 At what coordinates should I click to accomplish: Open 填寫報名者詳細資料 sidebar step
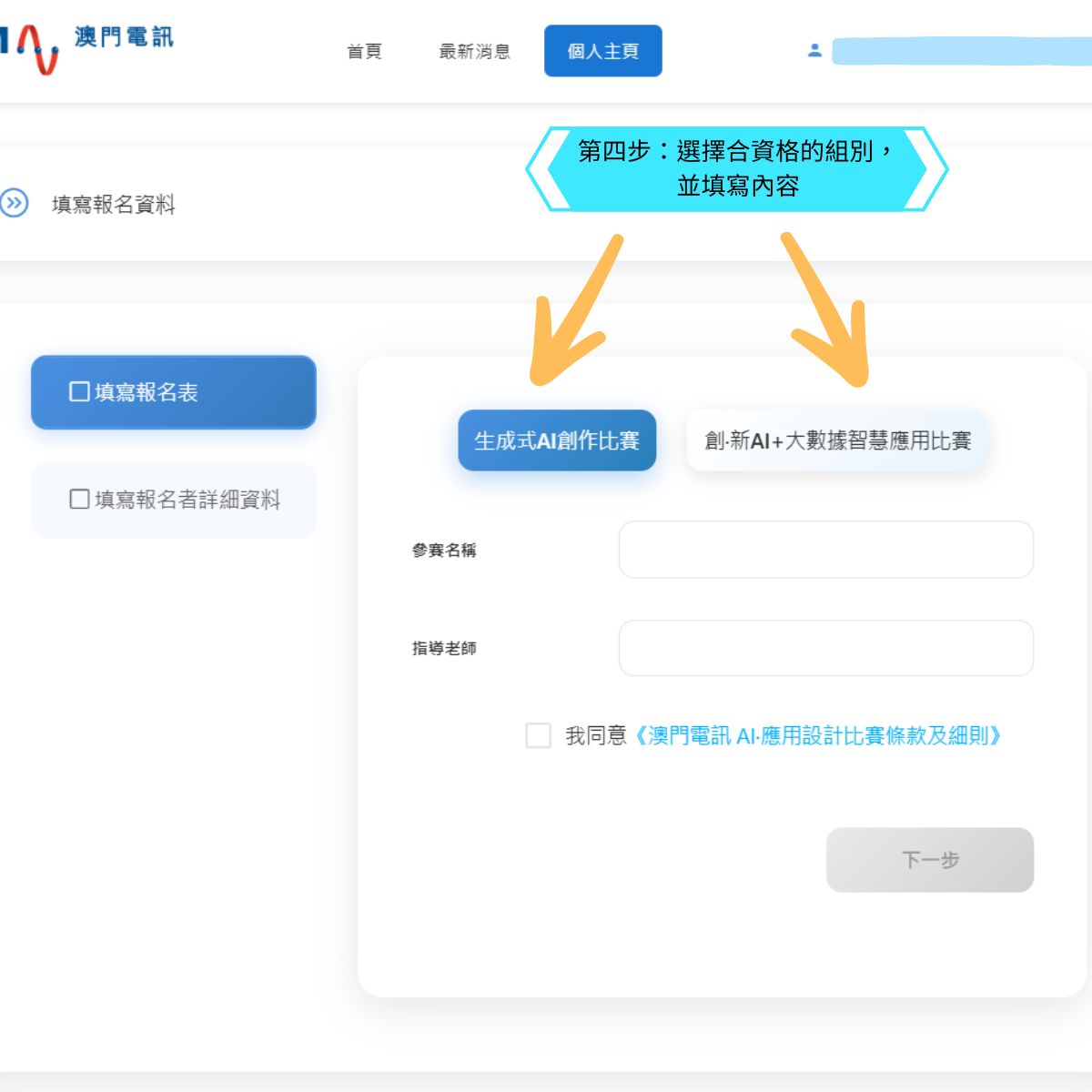pos(173,500)
